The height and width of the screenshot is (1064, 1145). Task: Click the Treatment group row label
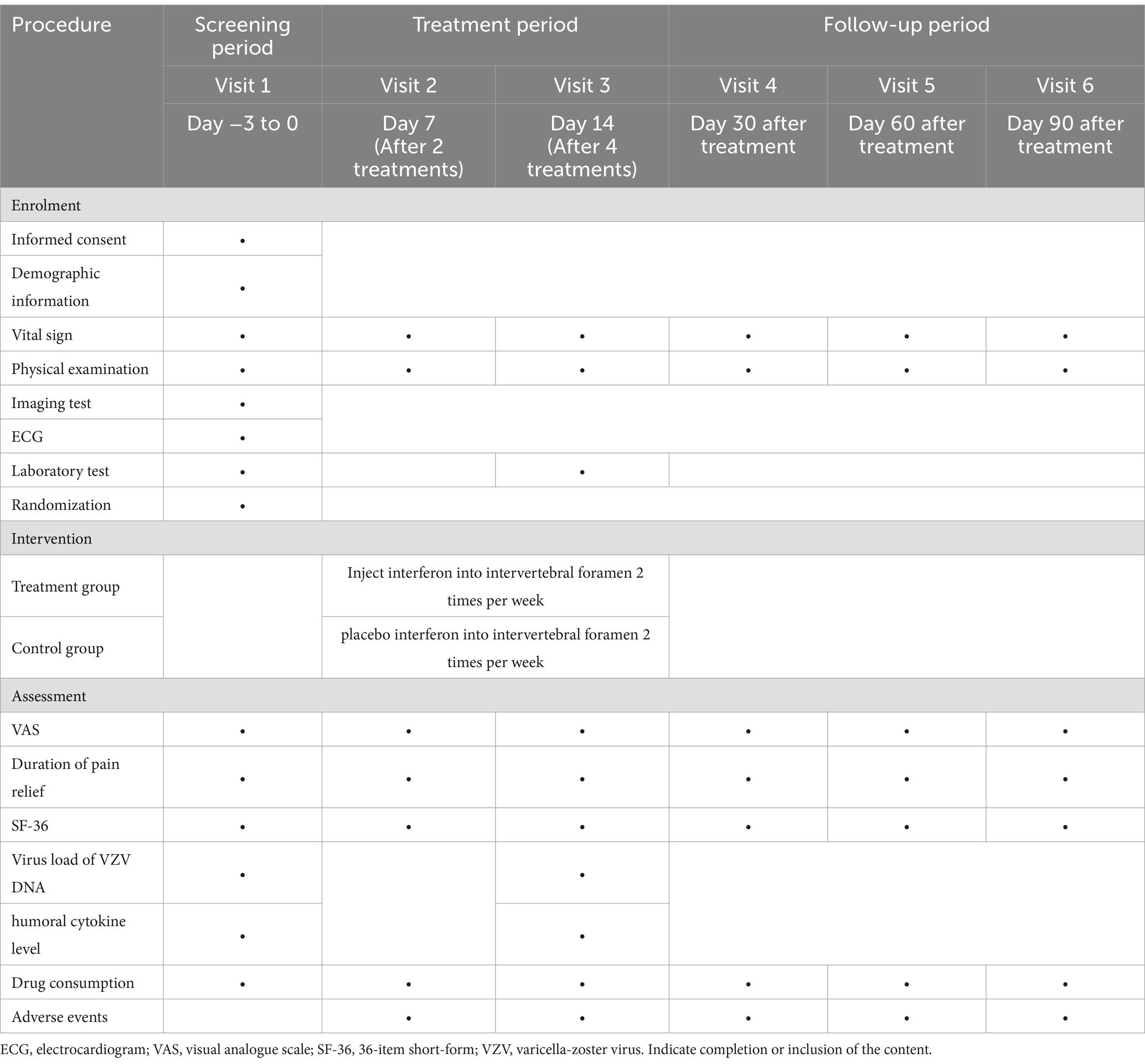tap(66, 587)
